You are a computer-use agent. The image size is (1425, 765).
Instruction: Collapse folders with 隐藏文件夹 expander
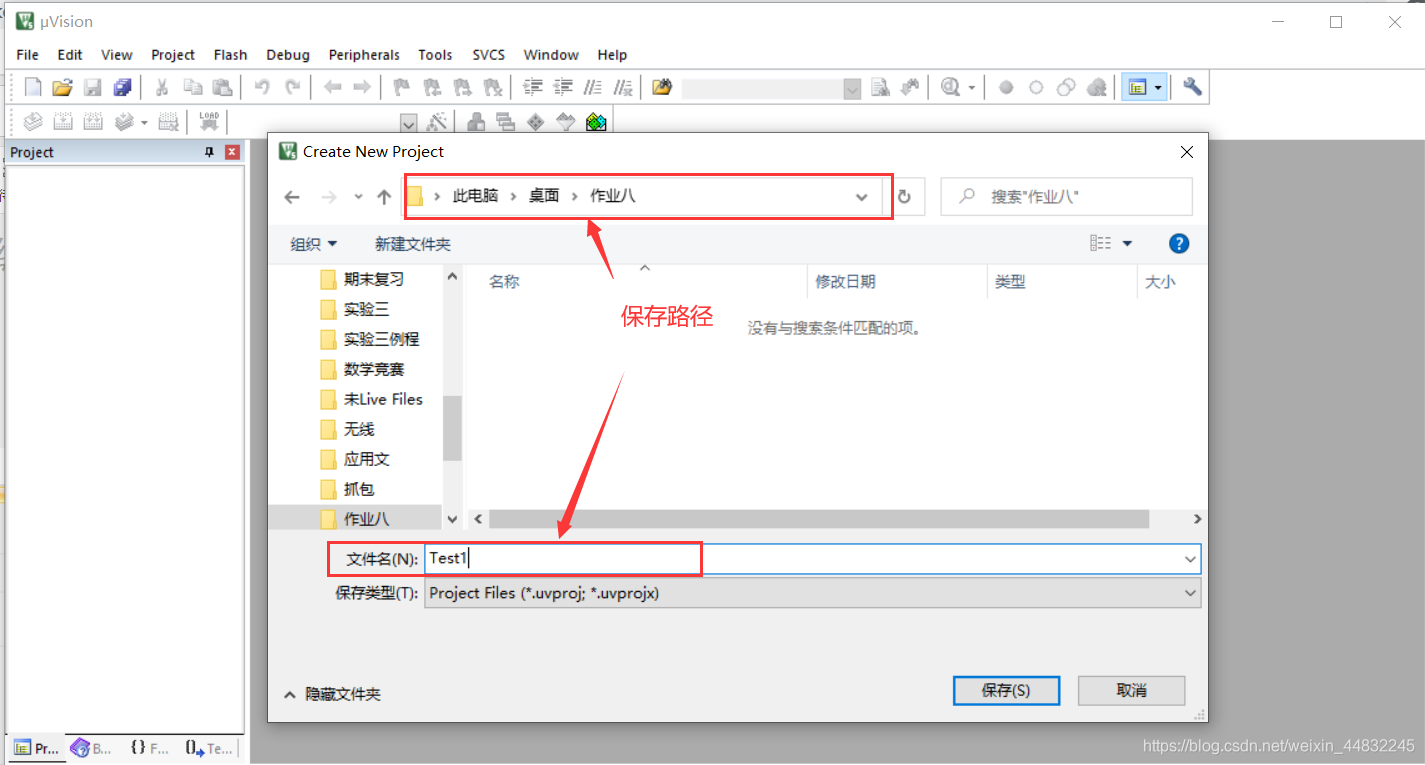tap(332, 694)
